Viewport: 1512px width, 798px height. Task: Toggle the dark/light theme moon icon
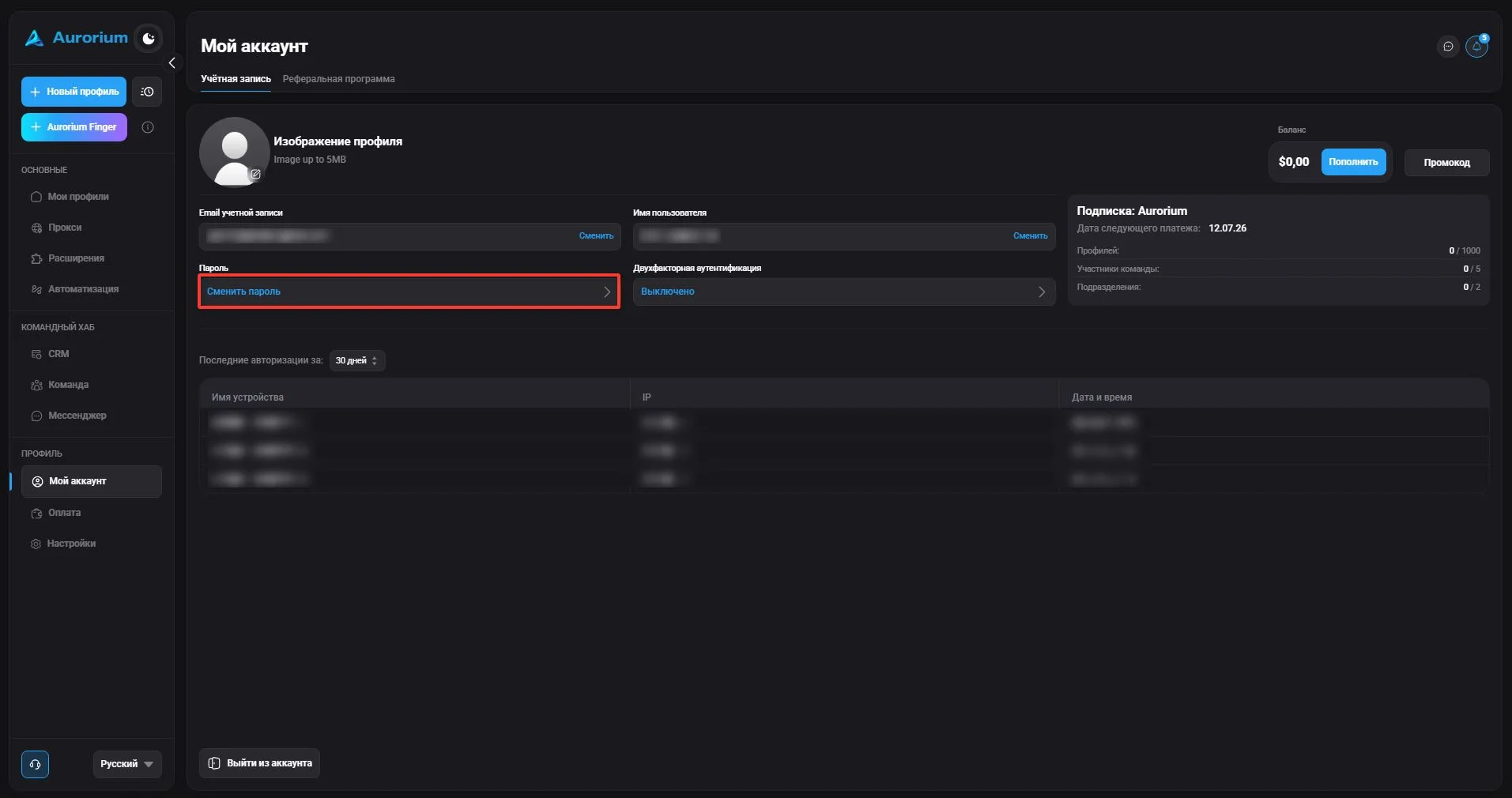pyautogui.click(x=148, y=38)
